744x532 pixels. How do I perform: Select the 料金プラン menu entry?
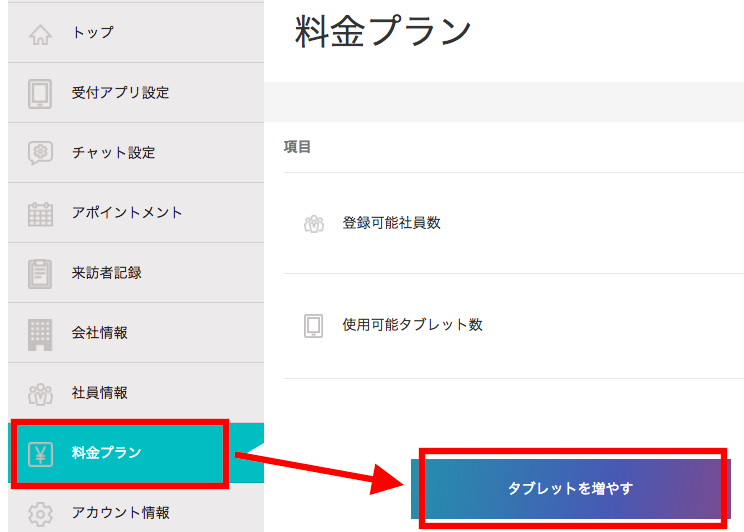[106, 453]
